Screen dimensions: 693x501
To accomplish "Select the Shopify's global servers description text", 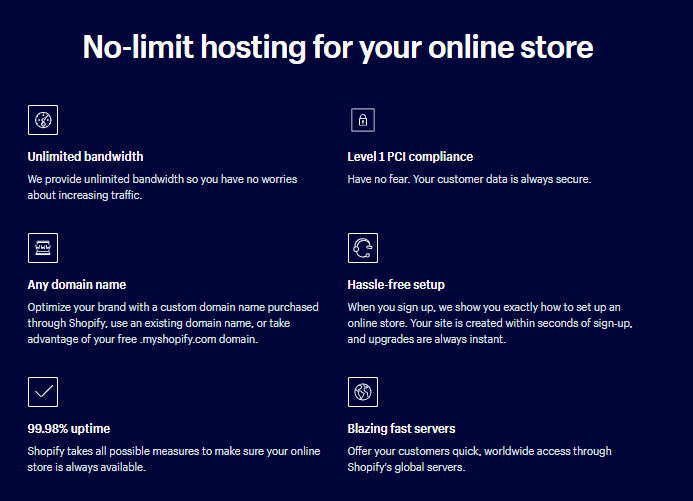I will point(479,459).
